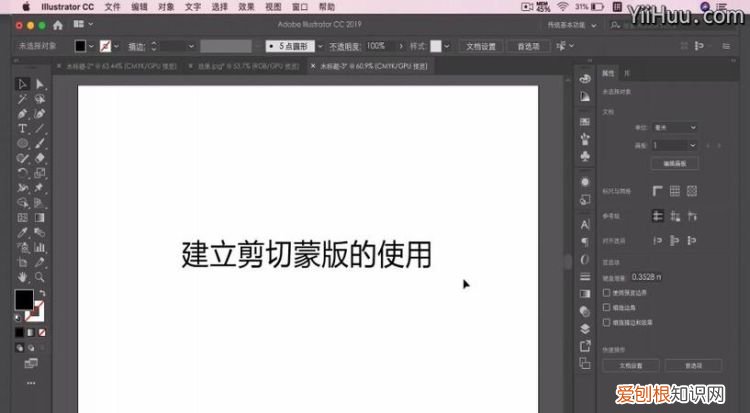Select the Gradient tool
Screen dimensions: 750x413
(x=40, y=218)
